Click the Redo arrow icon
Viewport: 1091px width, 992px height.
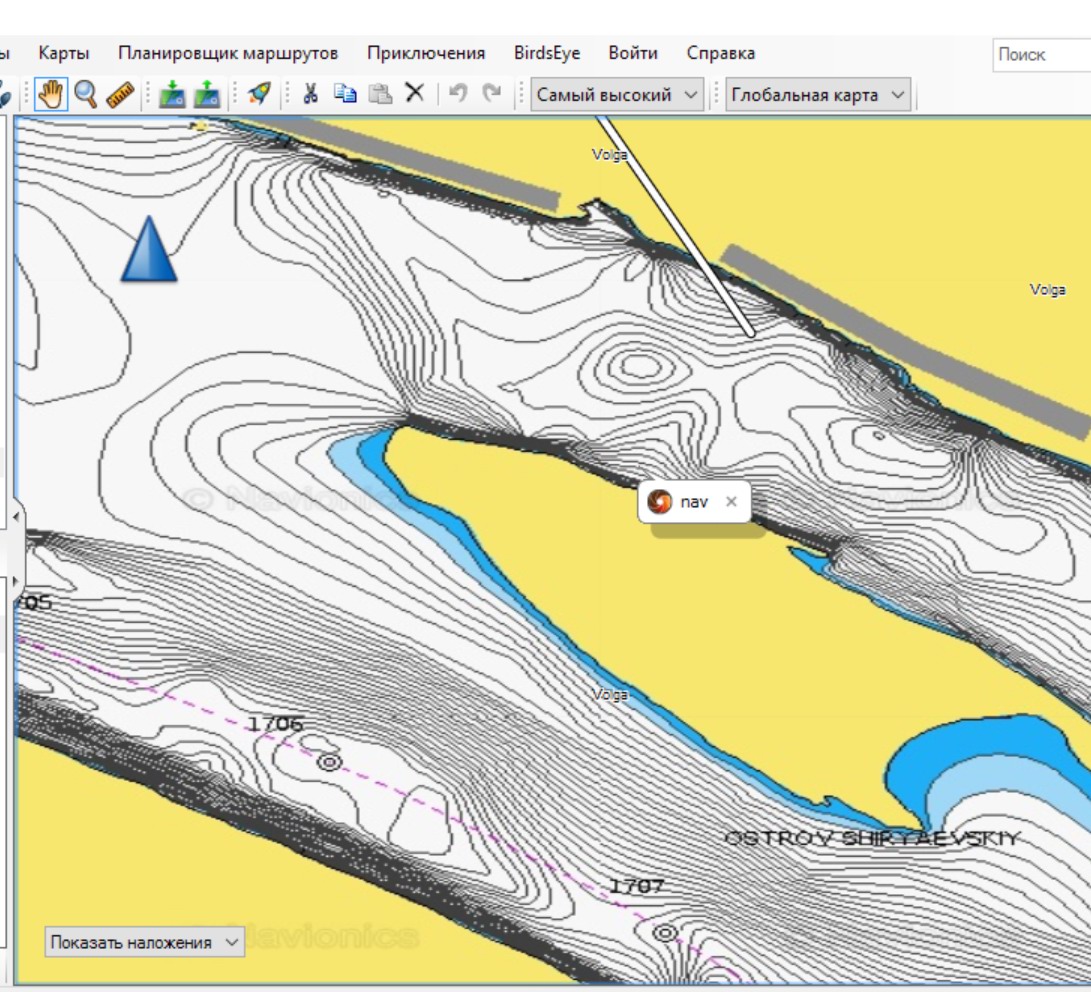pyautogui.click(x=492, y=94)
